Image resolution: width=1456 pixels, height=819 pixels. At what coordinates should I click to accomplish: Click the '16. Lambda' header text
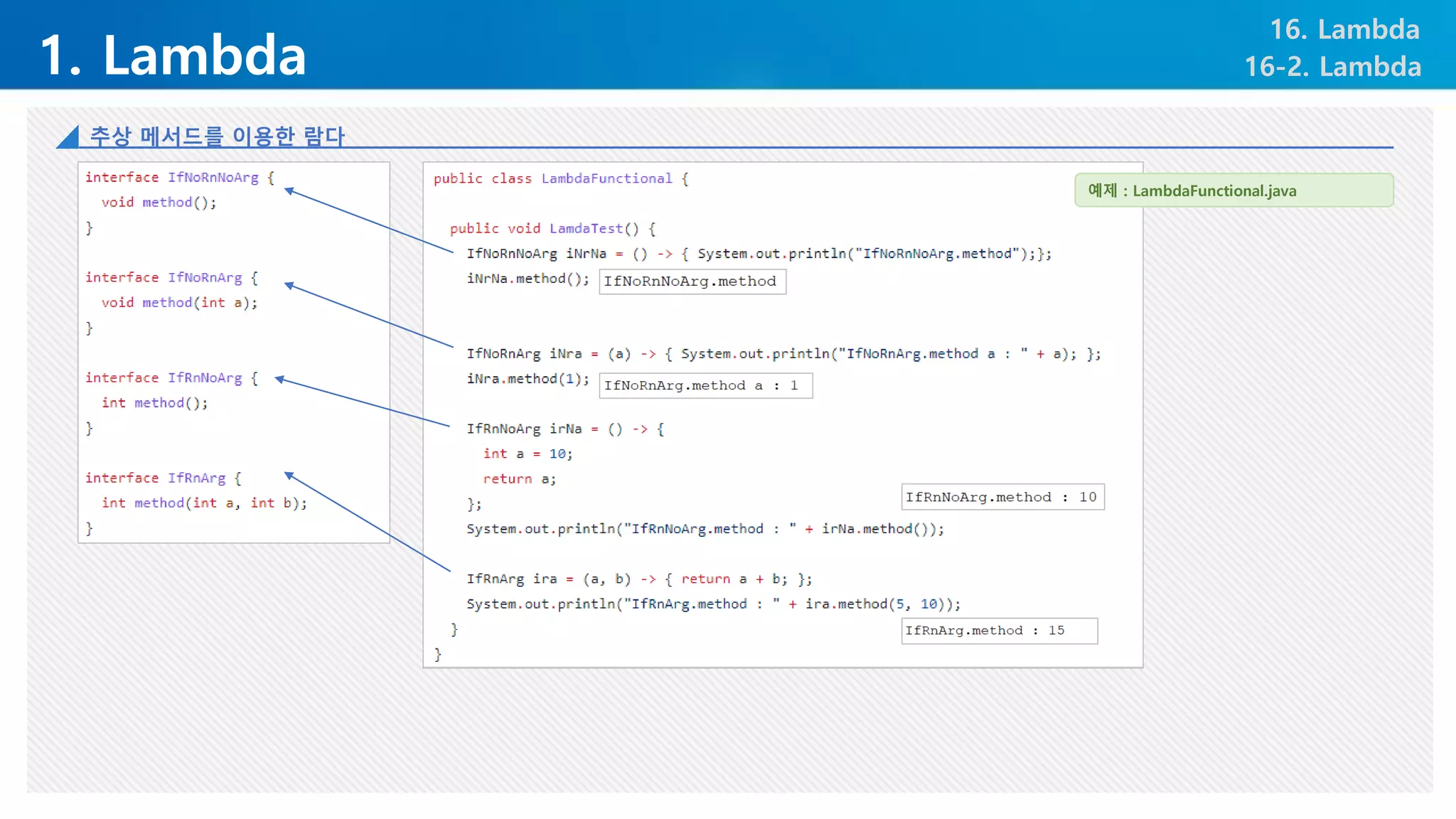point(1344,30)
